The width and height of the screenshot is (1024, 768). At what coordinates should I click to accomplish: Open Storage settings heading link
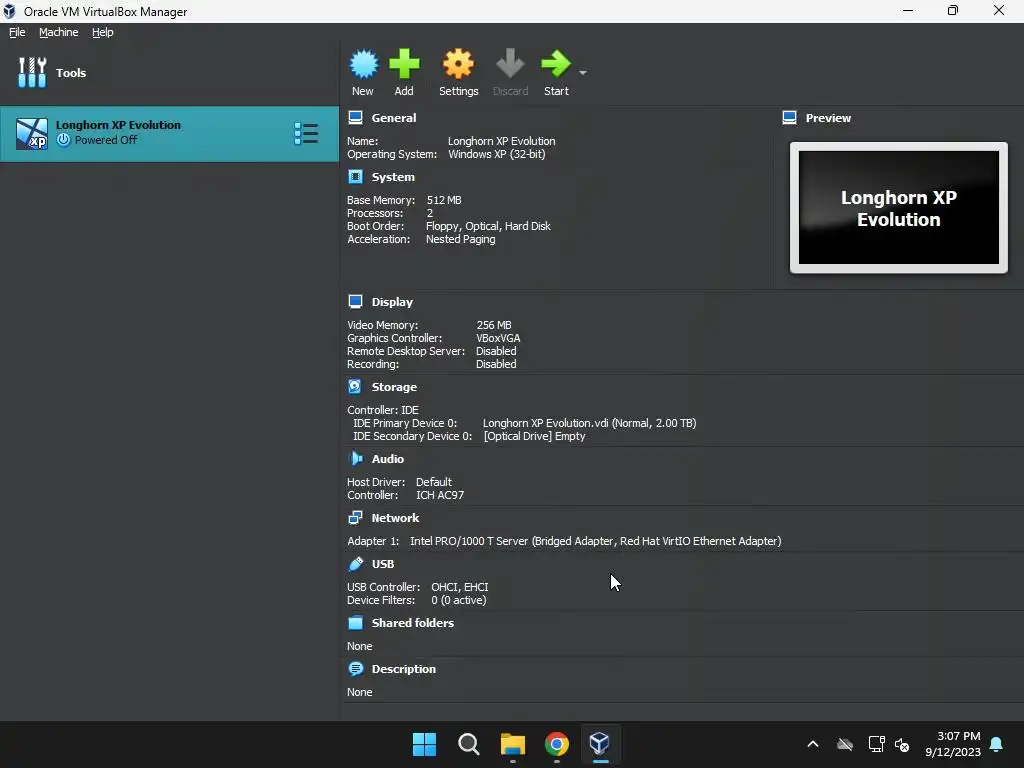(394, 387)
